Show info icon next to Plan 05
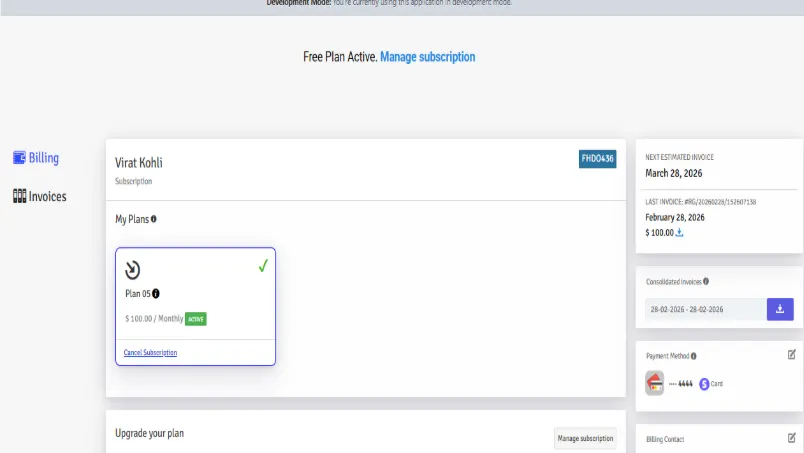 [x=156, y=293]
